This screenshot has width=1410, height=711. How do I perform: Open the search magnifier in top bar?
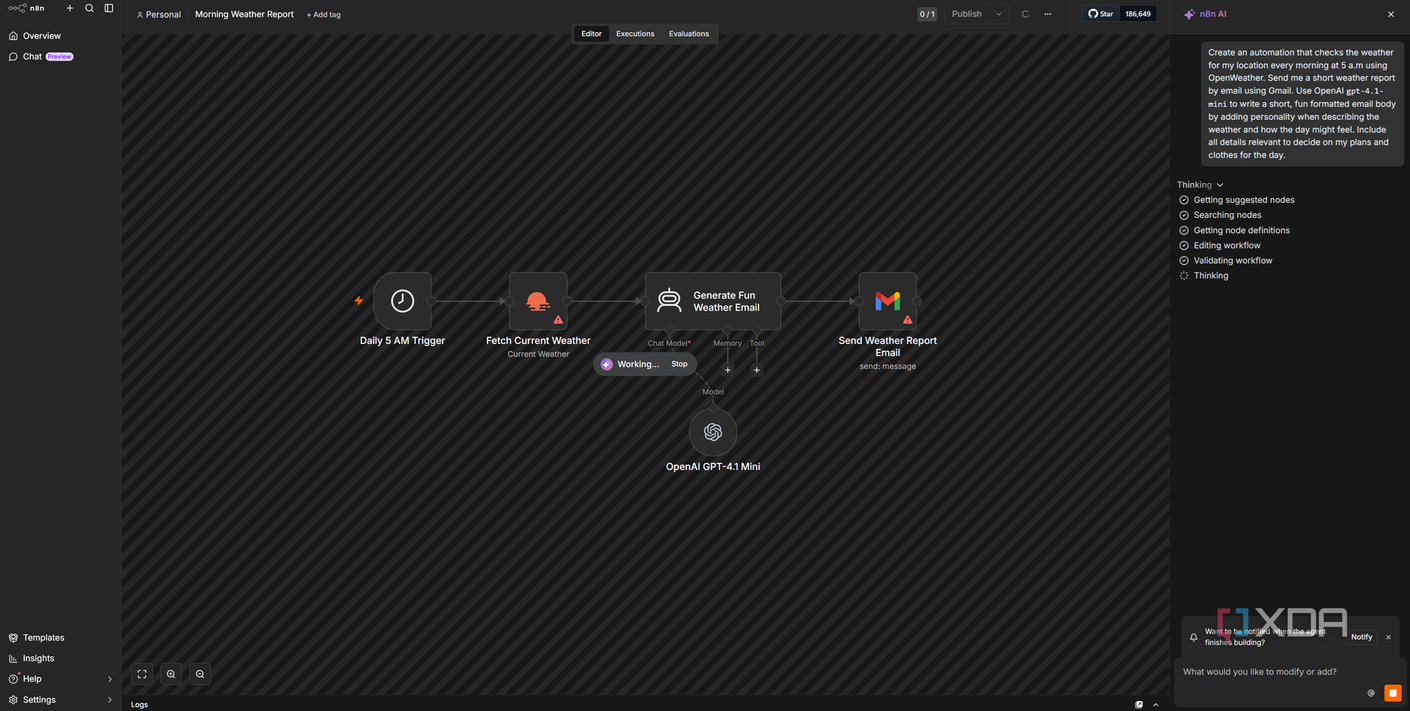click(89, 8)
